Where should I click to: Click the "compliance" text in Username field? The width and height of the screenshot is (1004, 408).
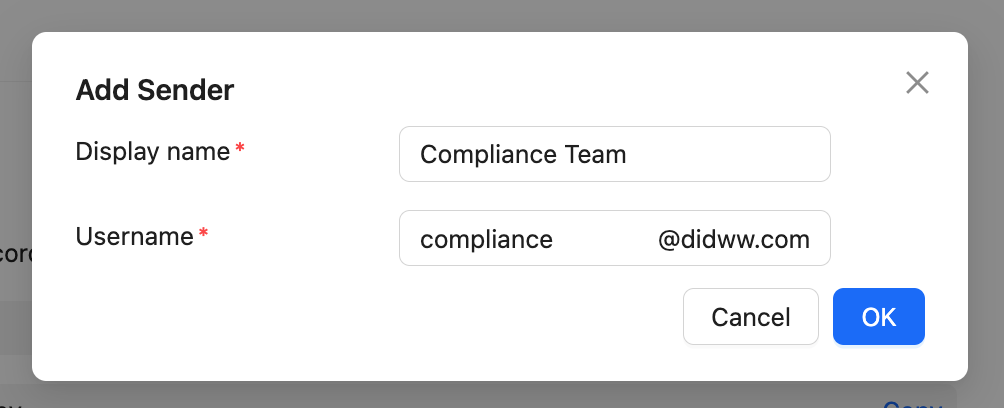486,240
